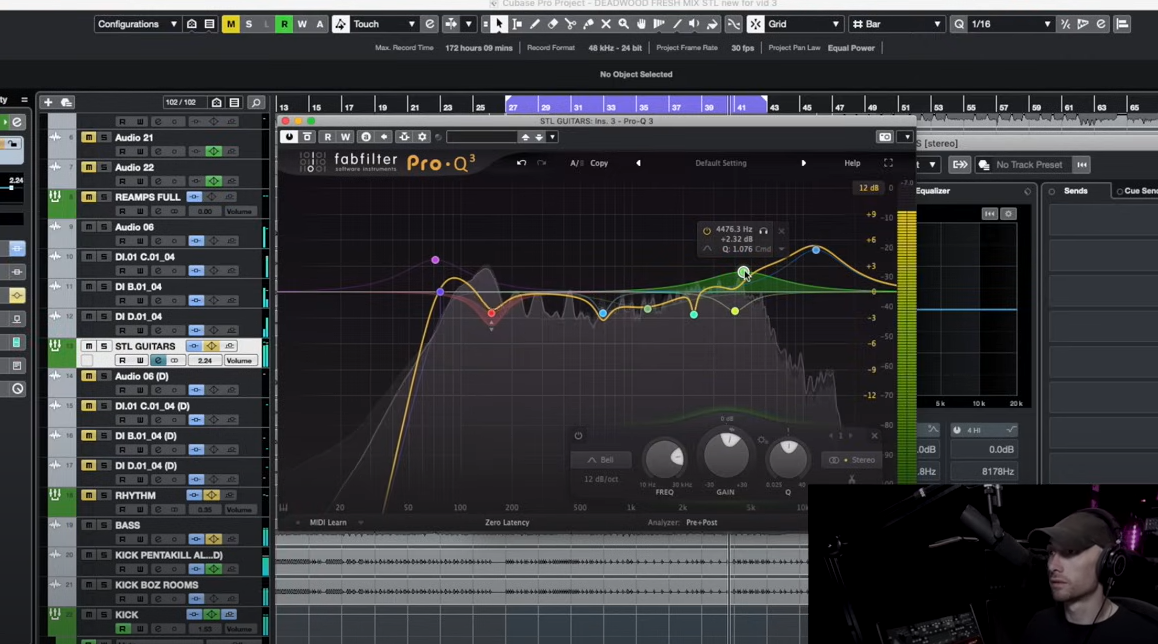Open the Grid snap type dropdown
The width and height of the screenshot is (1158, 644).
click(x=803, y=24)
